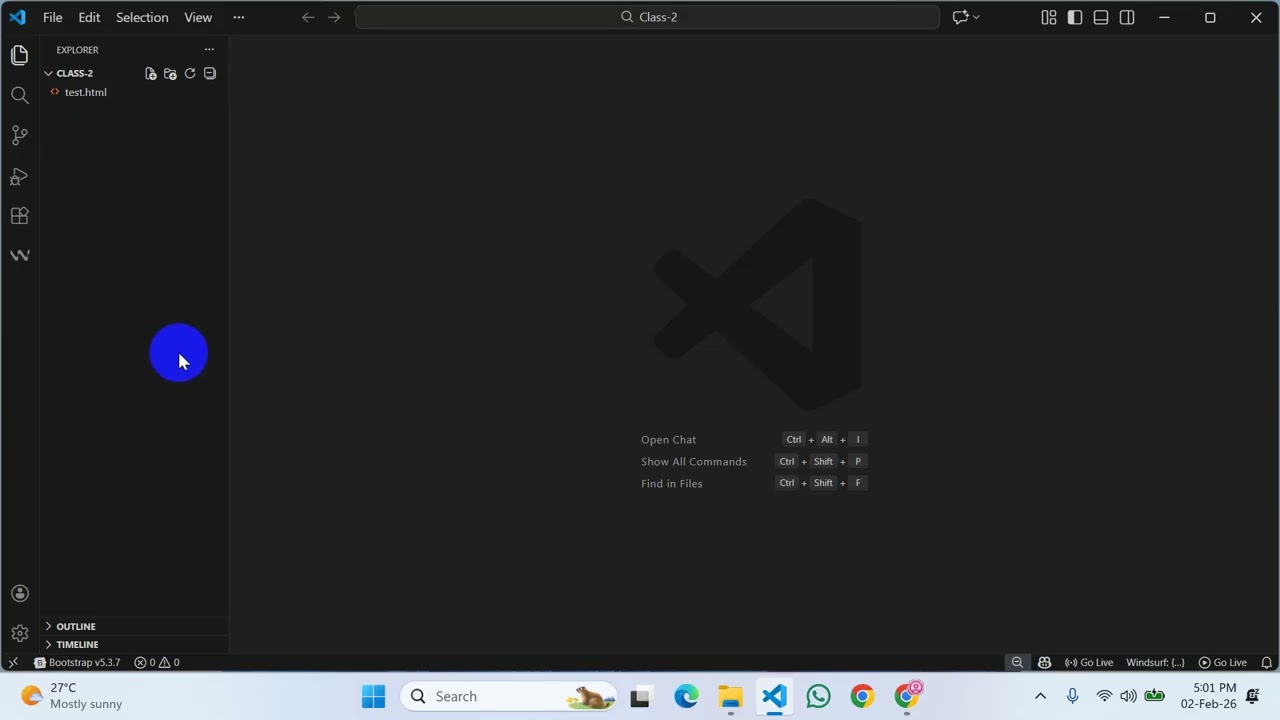Screen dimensions: 1280x720
Task: Click the Class-2 command center search box
Action: click(x=647, y=17)
